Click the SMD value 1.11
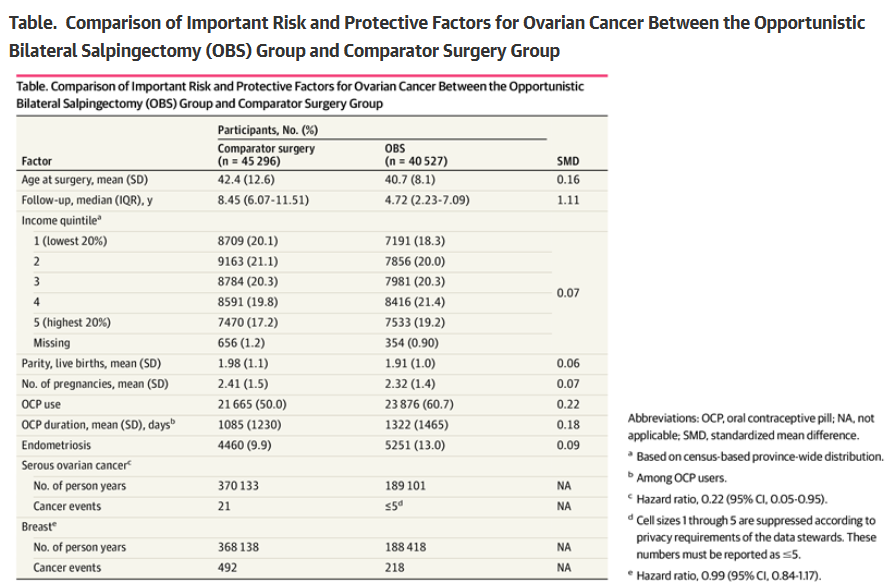The height and width of the screenshot is (588, 893). (567, 200)
